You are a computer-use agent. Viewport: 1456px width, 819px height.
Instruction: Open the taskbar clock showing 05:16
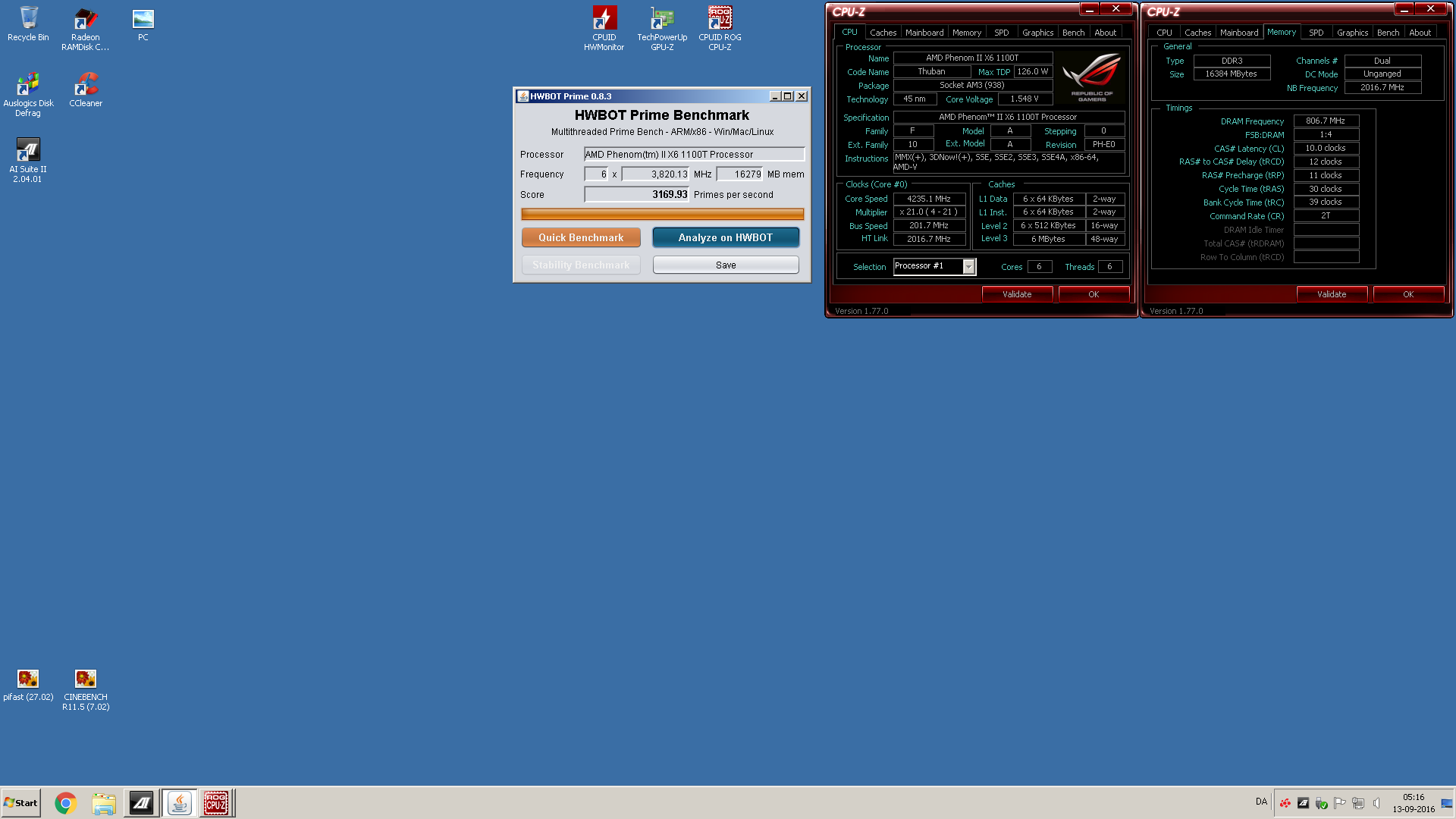point(1414,803)
